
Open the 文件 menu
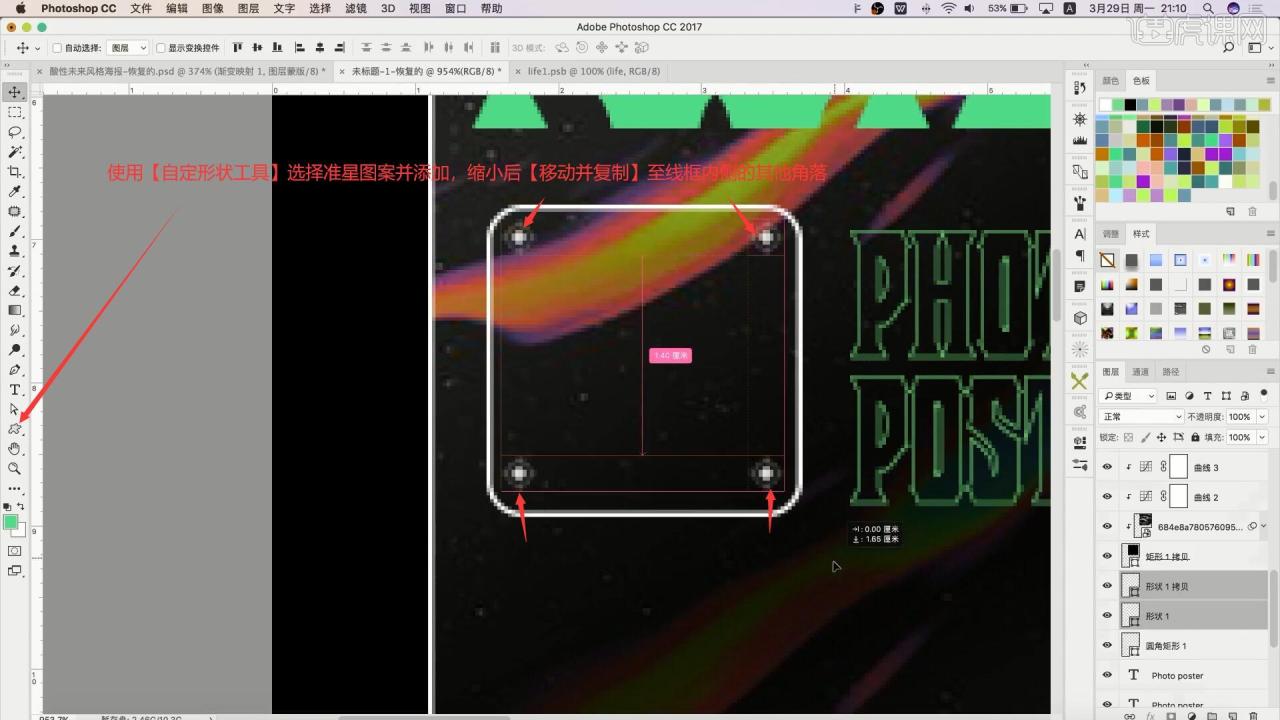coord(141,8)
